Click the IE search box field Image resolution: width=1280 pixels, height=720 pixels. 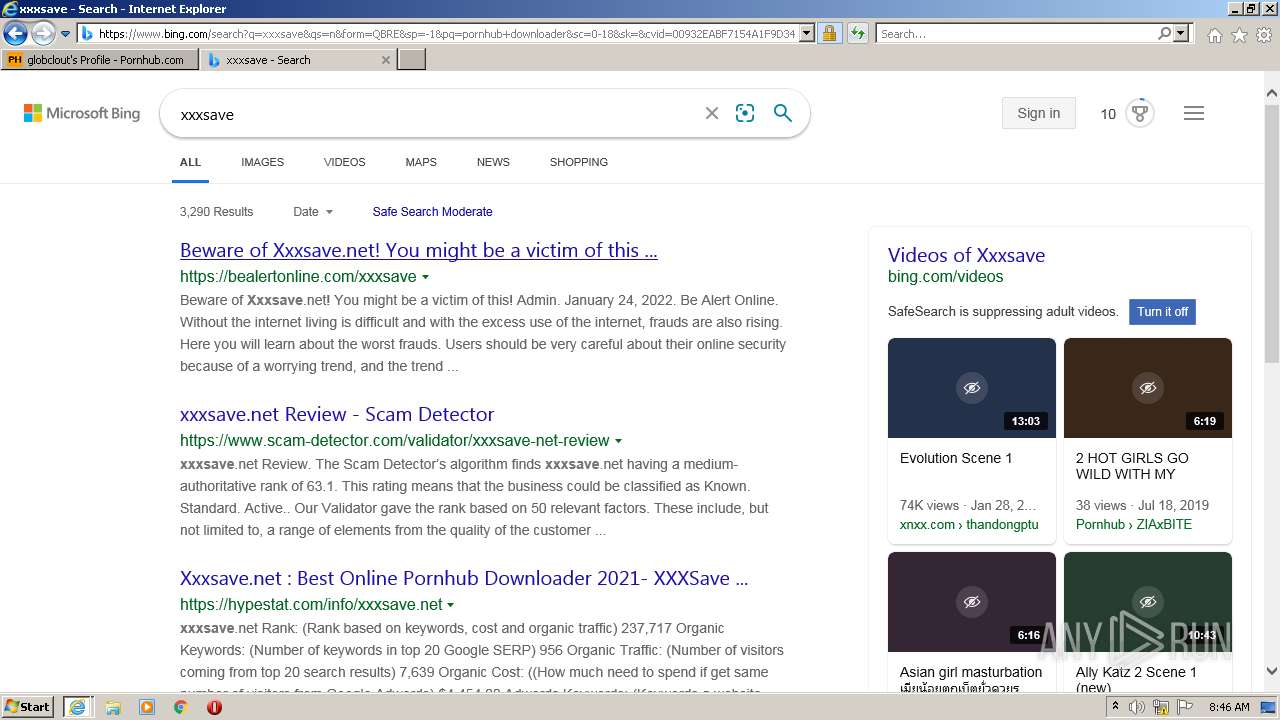point(1015,34)
